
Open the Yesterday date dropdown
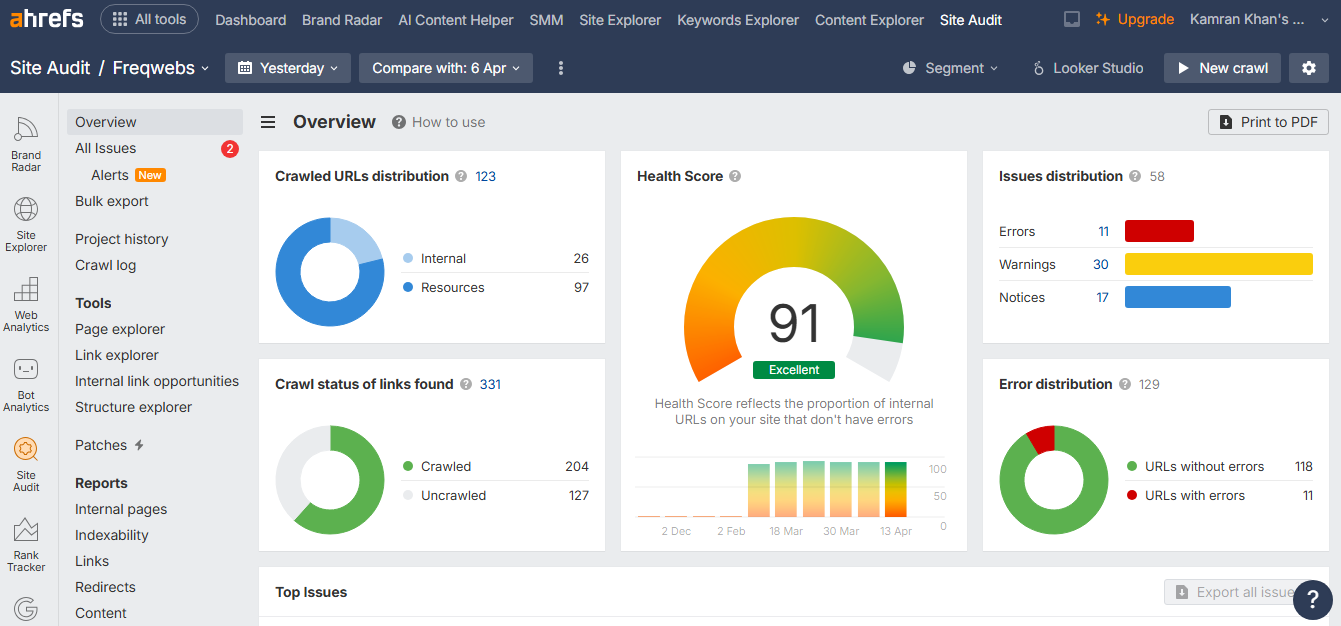(x=288, y=68)
